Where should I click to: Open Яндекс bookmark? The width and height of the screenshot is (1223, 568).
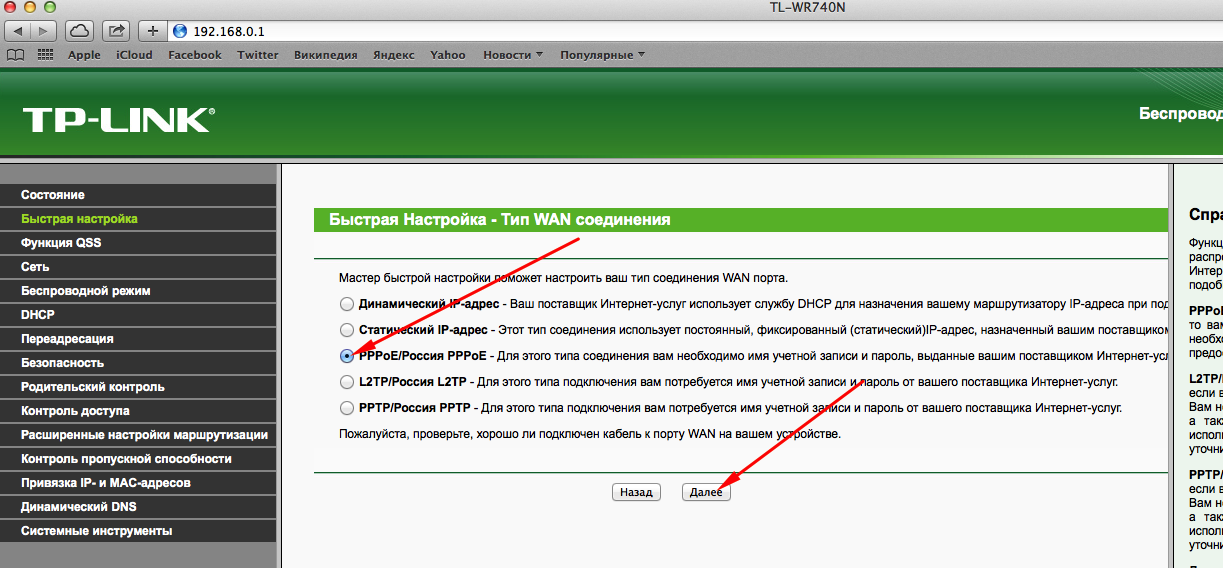coord(394,55)
